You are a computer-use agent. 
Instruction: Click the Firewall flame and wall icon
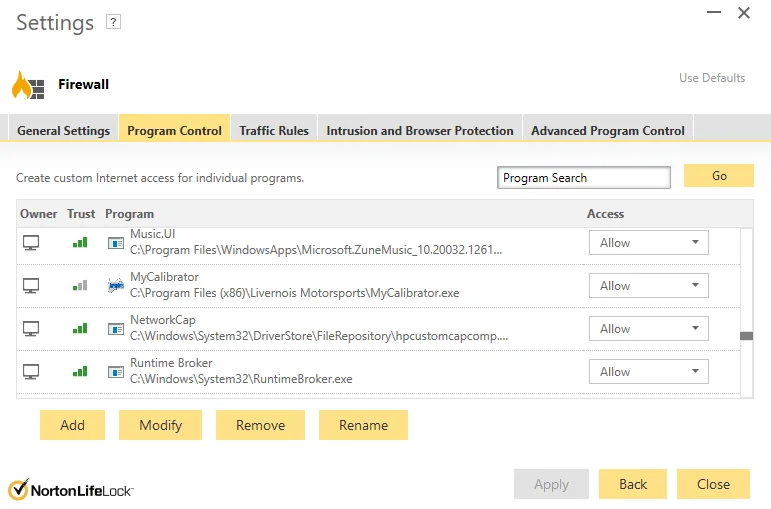28,85
